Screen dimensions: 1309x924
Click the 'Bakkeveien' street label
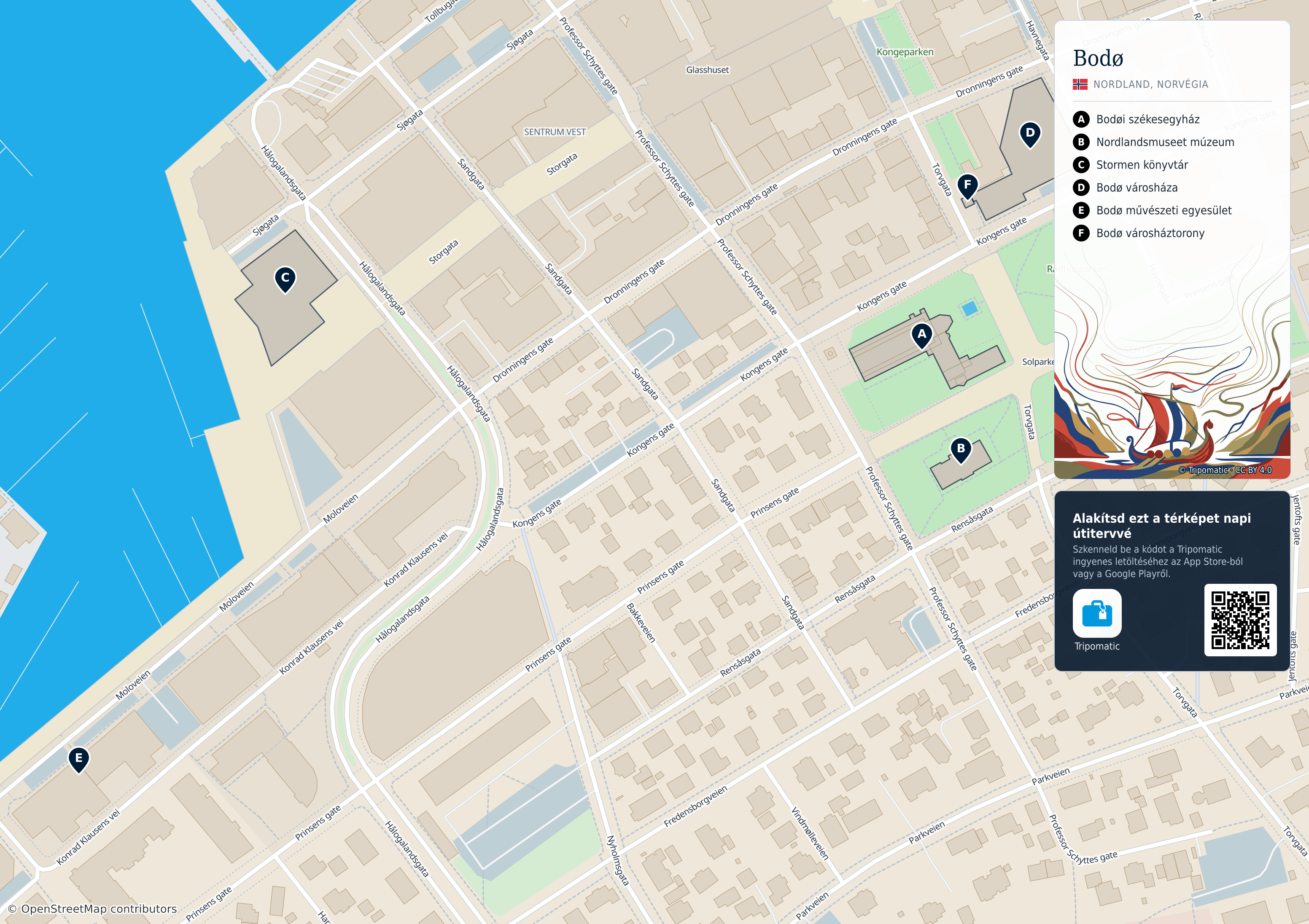[x=641, y=623]
